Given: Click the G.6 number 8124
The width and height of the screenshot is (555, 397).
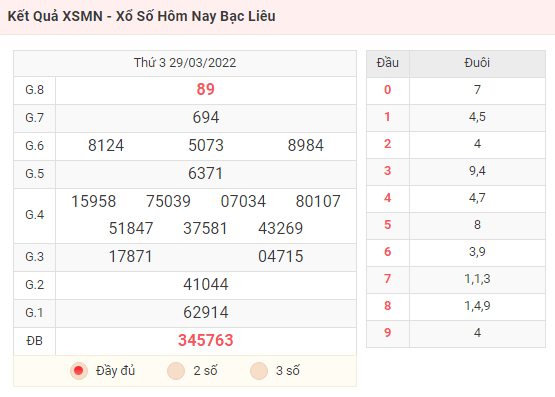Looking at the screenshot, I should [x=106, y=145].
